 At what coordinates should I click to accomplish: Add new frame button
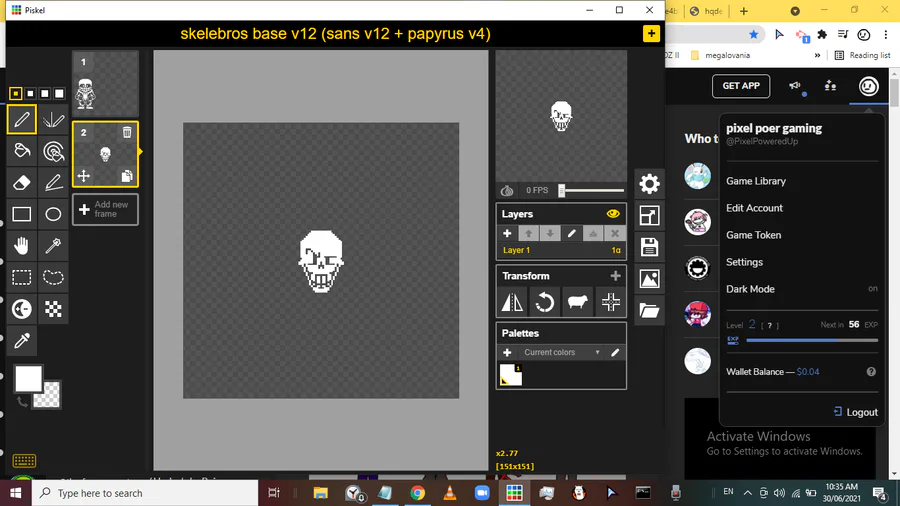pyautogui.click(x=105, y=209)
